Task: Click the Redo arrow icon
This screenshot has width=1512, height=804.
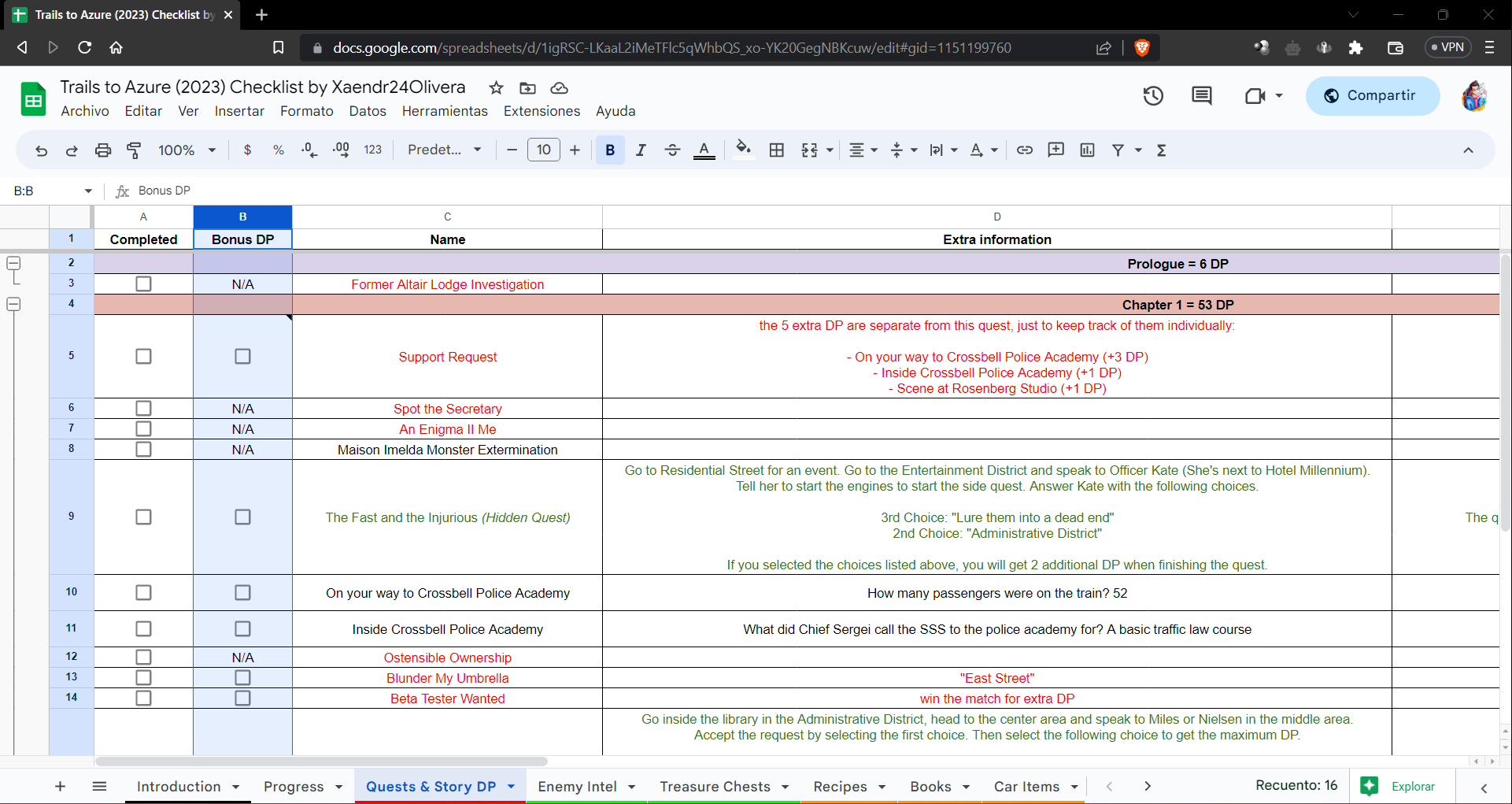Action: [72, 150]
